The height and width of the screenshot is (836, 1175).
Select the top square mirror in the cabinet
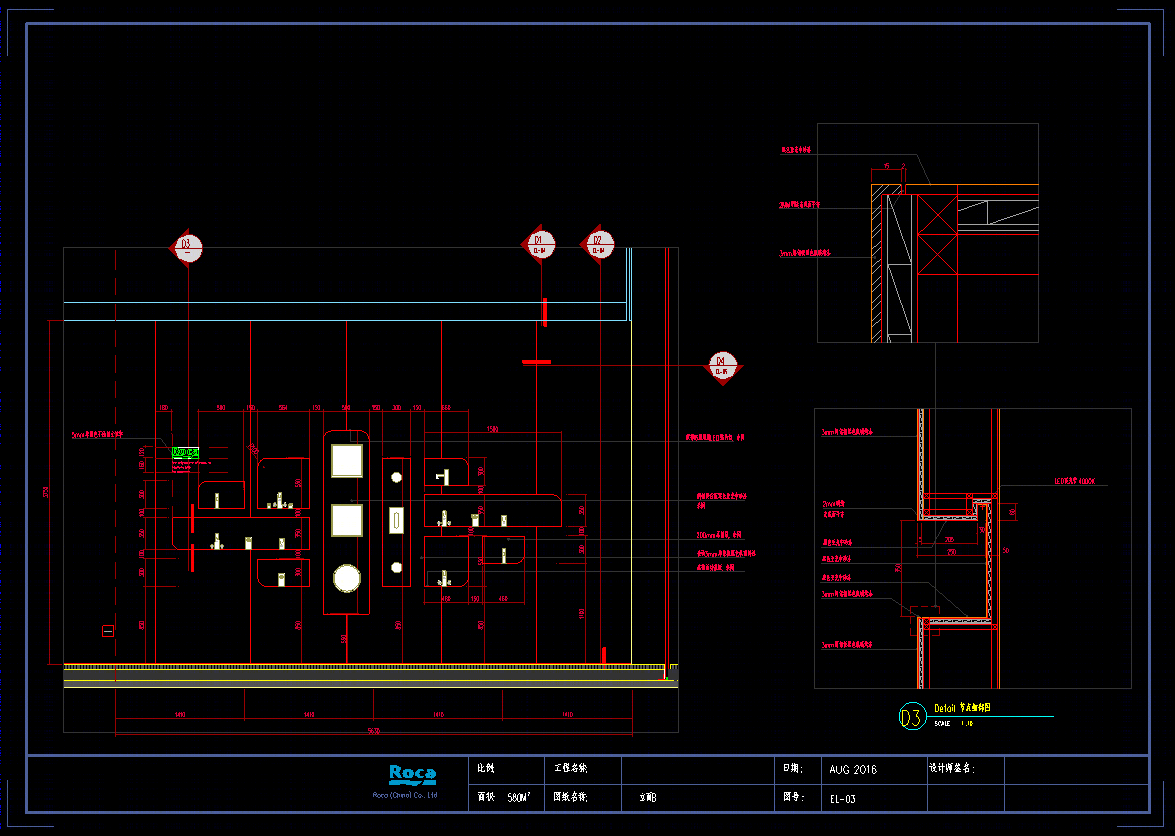coord(347,462)
